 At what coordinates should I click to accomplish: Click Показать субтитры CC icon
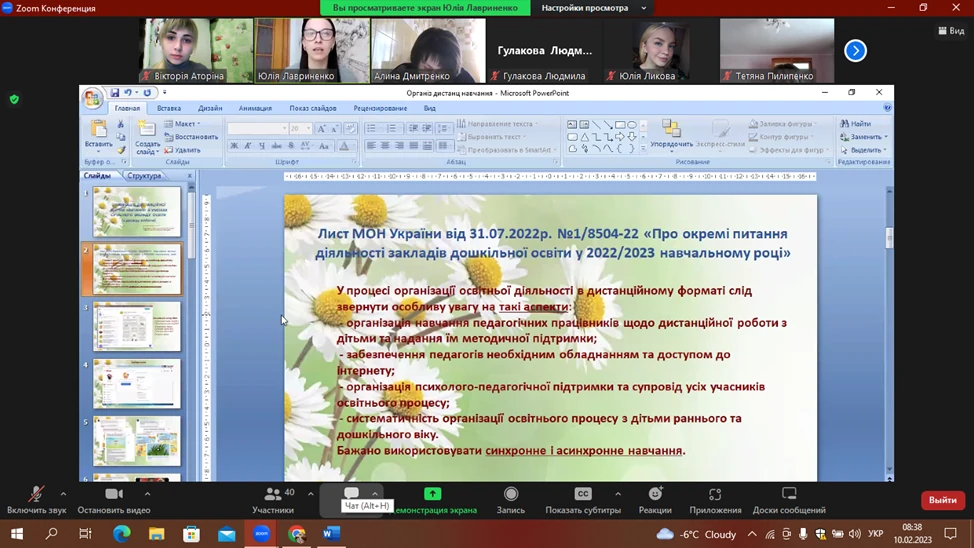click(x=583, y=494)
